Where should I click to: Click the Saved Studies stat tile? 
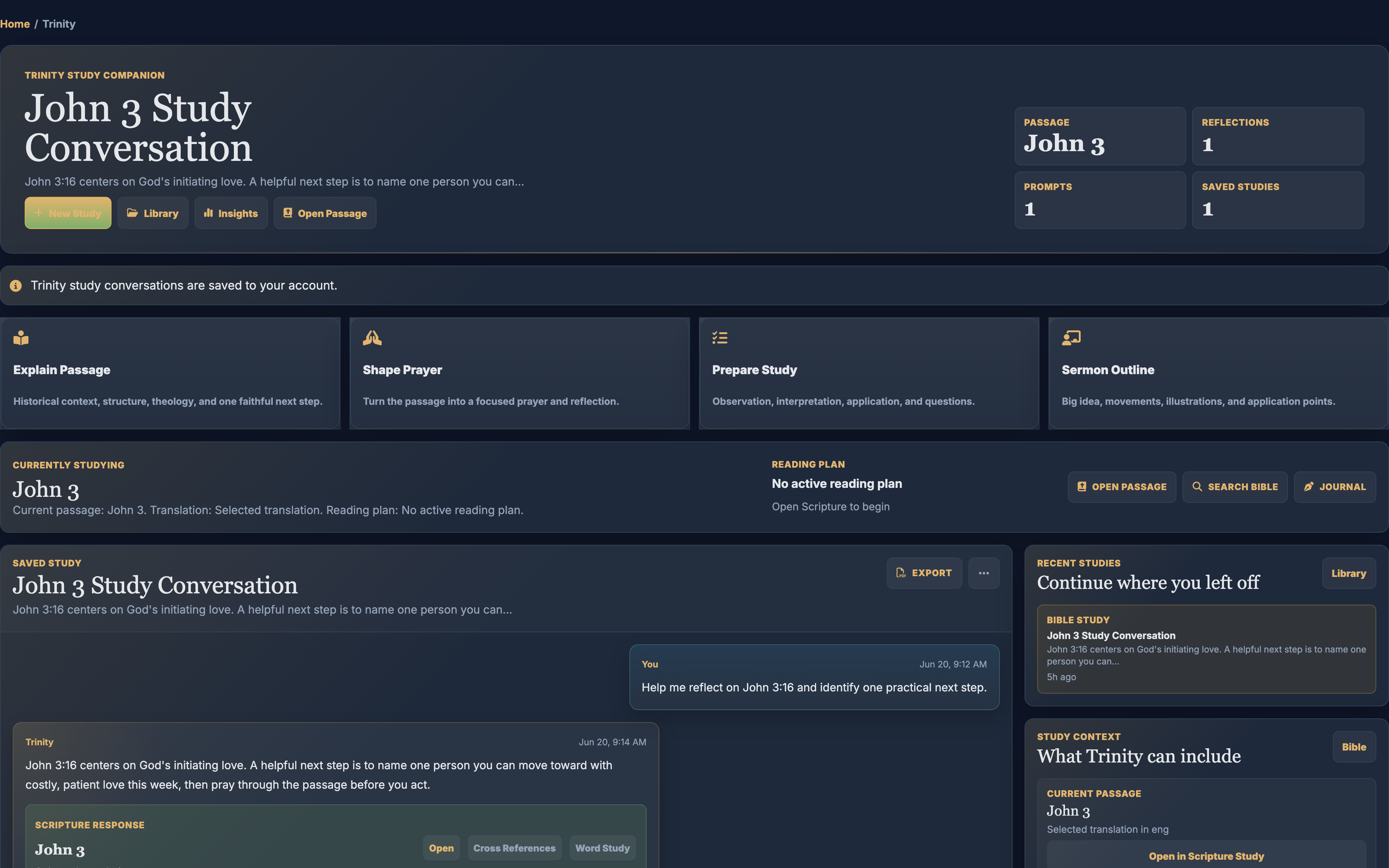pos(1277,201)
